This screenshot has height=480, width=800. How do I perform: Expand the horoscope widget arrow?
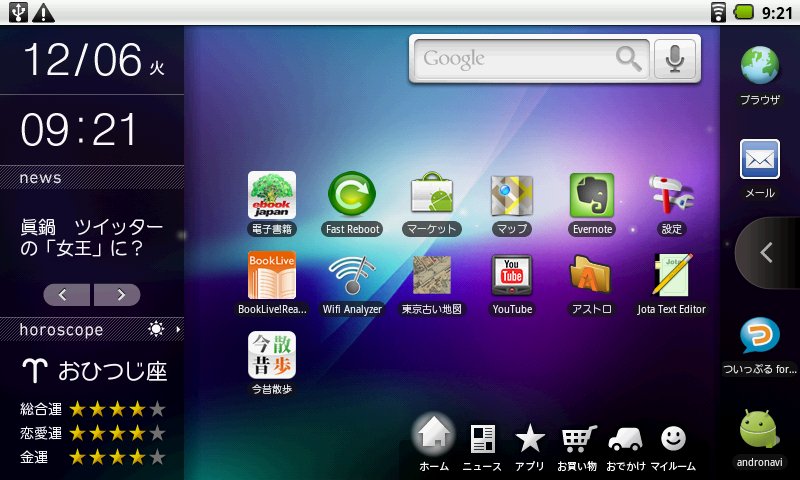tap(179, 329)
